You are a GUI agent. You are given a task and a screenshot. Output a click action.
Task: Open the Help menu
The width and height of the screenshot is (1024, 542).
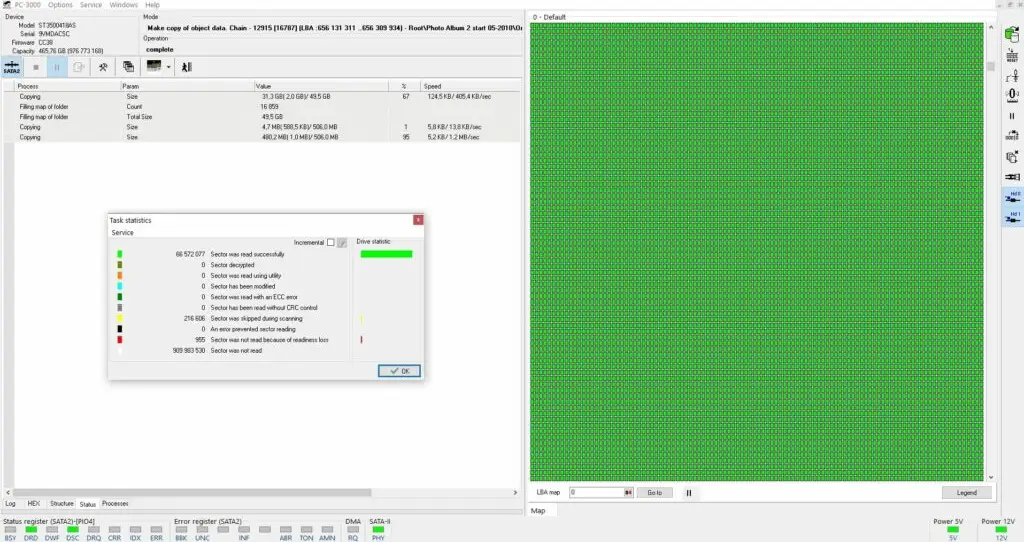point(152,5)
